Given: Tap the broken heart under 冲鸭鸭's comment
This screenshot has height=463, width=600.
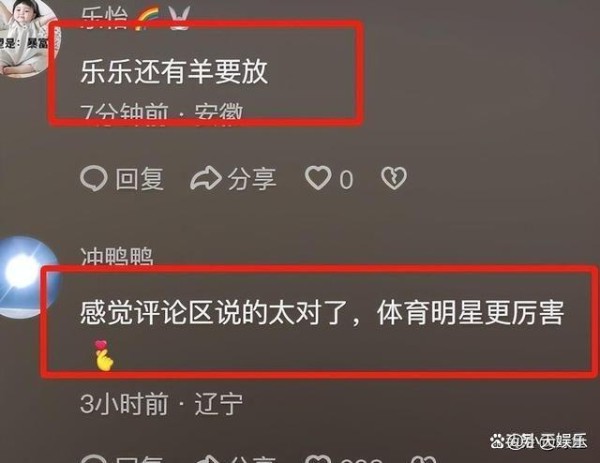Looking at the screenshot, I should click(423, 459).
